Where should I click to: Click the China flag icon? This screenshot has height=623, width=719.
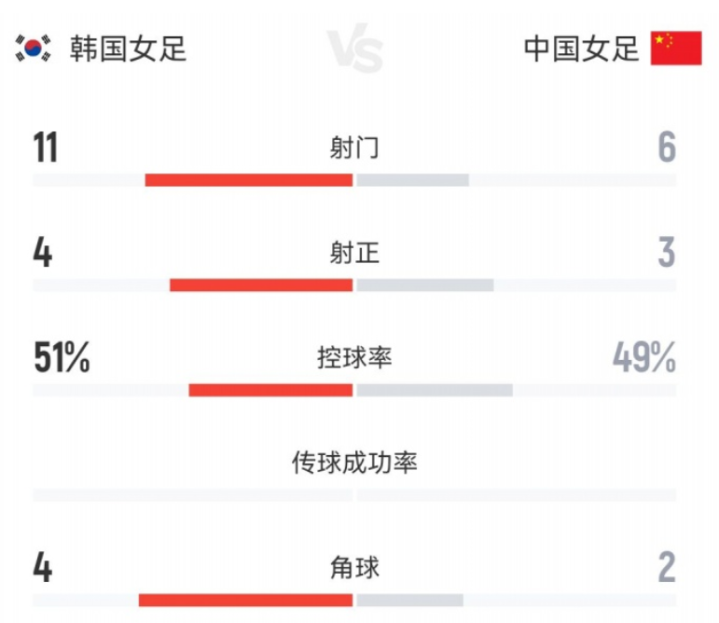[676, 48]
